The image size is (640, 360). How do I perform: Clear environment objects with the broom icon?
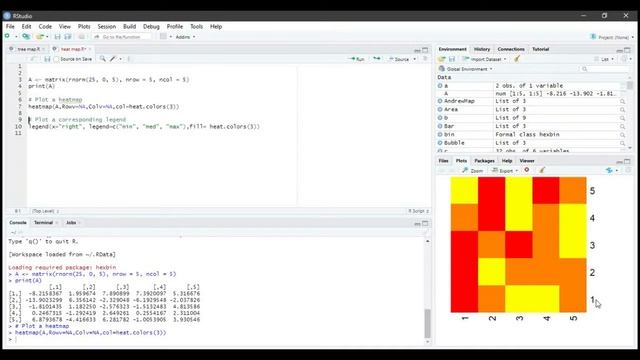click(x=517, y=59)
